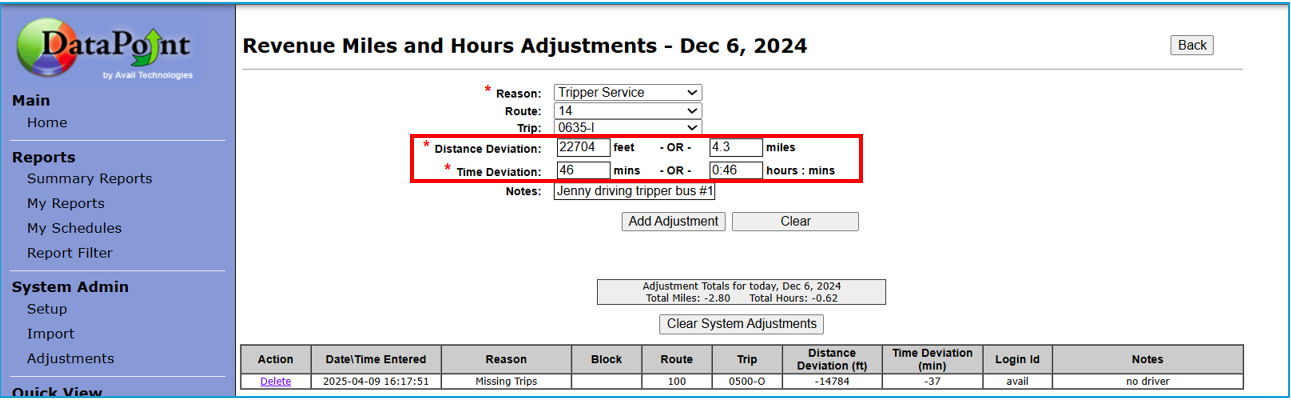
Task: Click the Time Deviation mins field
Action: [x=582, y=170]
